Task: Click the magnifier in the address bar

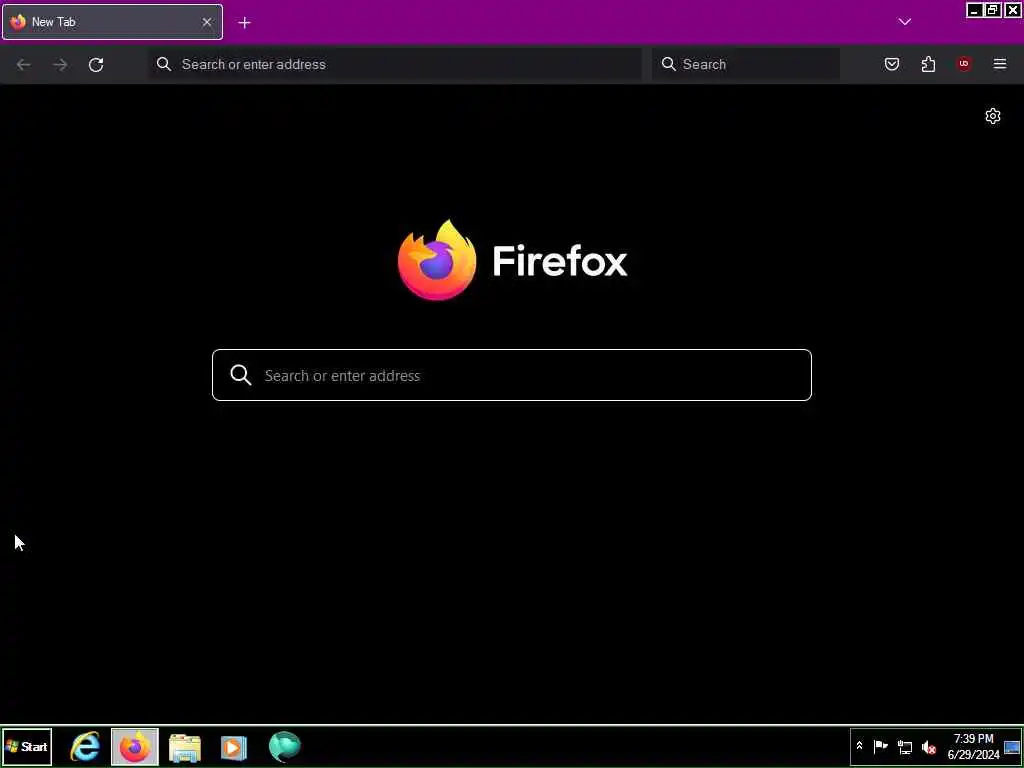Action: (164, 64)
